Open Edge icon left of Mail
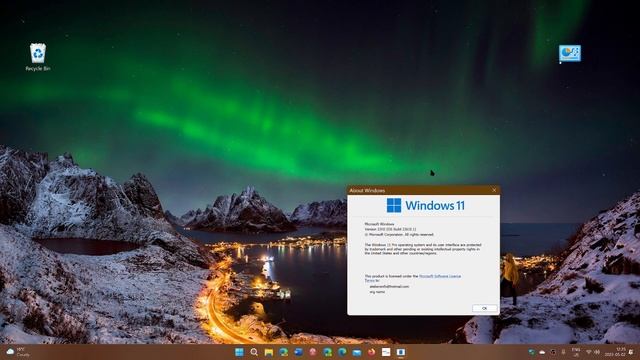 (342, 352)
